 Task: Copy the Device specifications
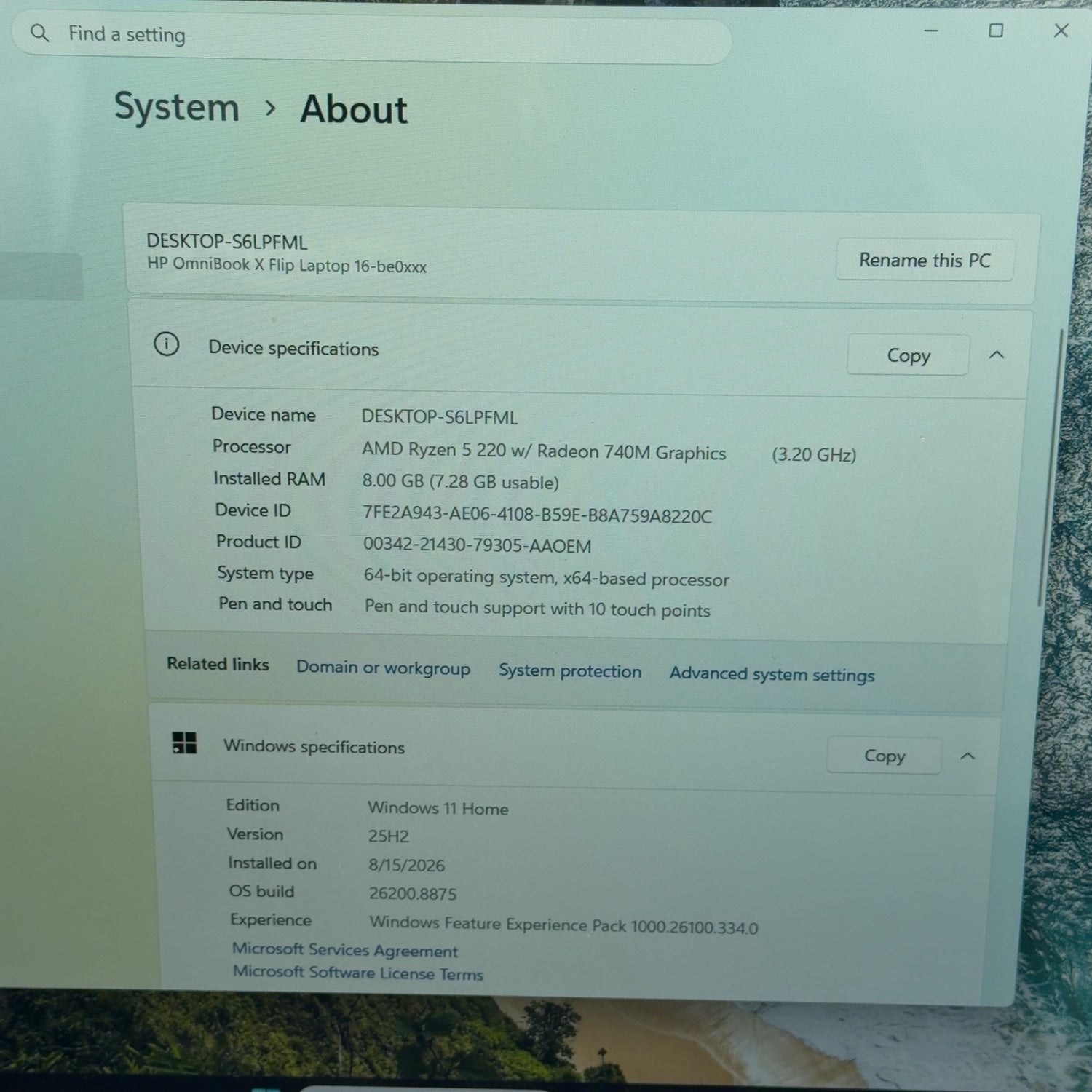pyautogui.click(x=908, y=355)
